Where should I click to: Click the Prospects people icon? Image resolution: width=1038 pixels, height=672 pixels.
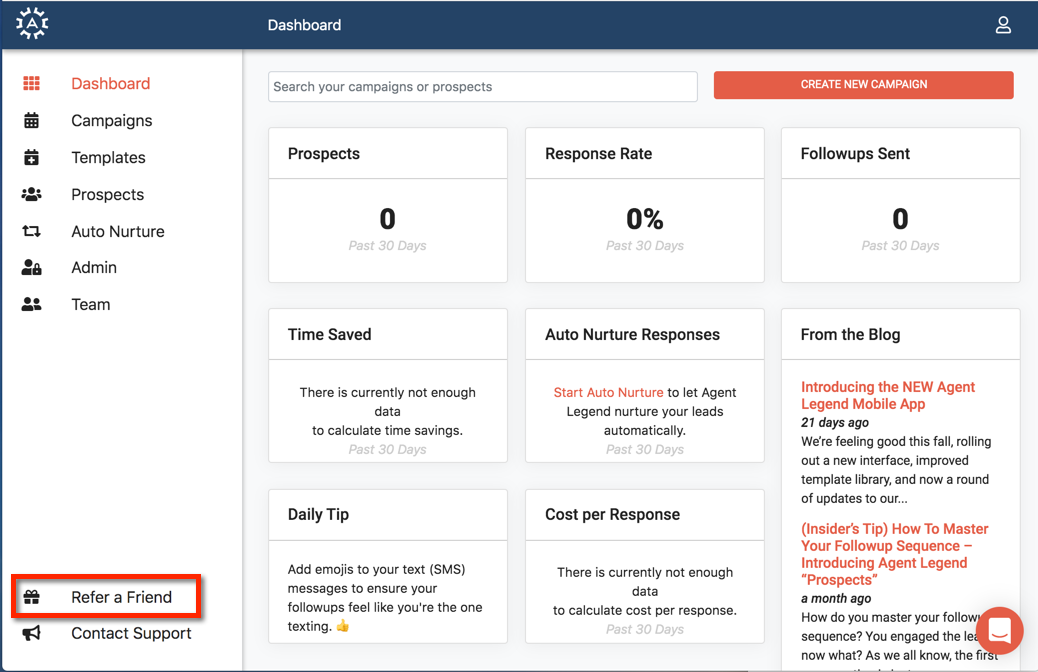(x=32, y=195)
